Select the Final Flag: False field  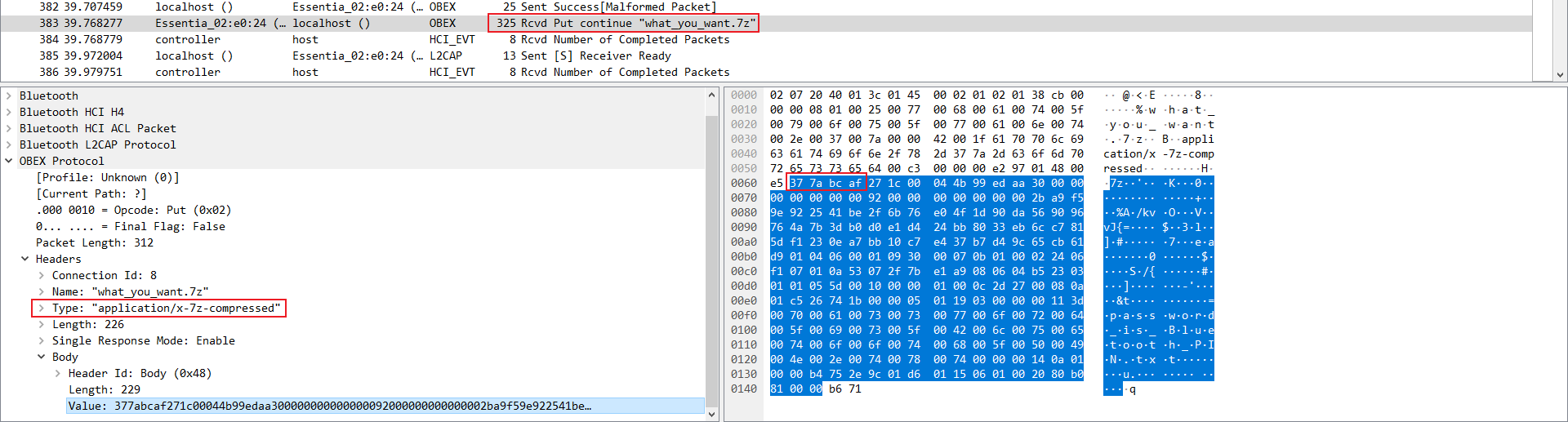131,226
